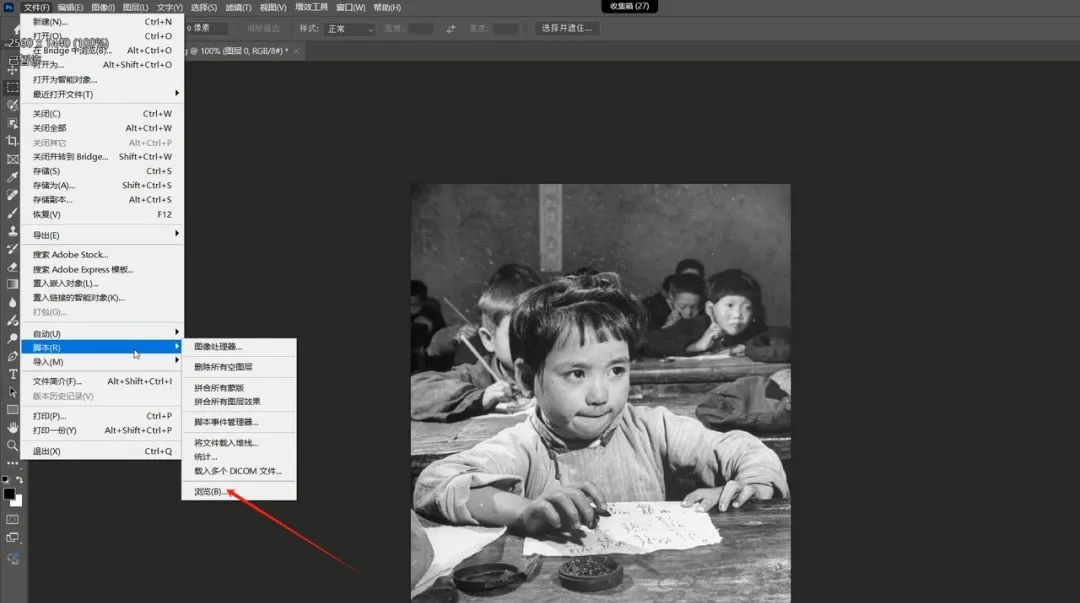
Task: Open the 帮助(H) menu
Action: [387, 8]
